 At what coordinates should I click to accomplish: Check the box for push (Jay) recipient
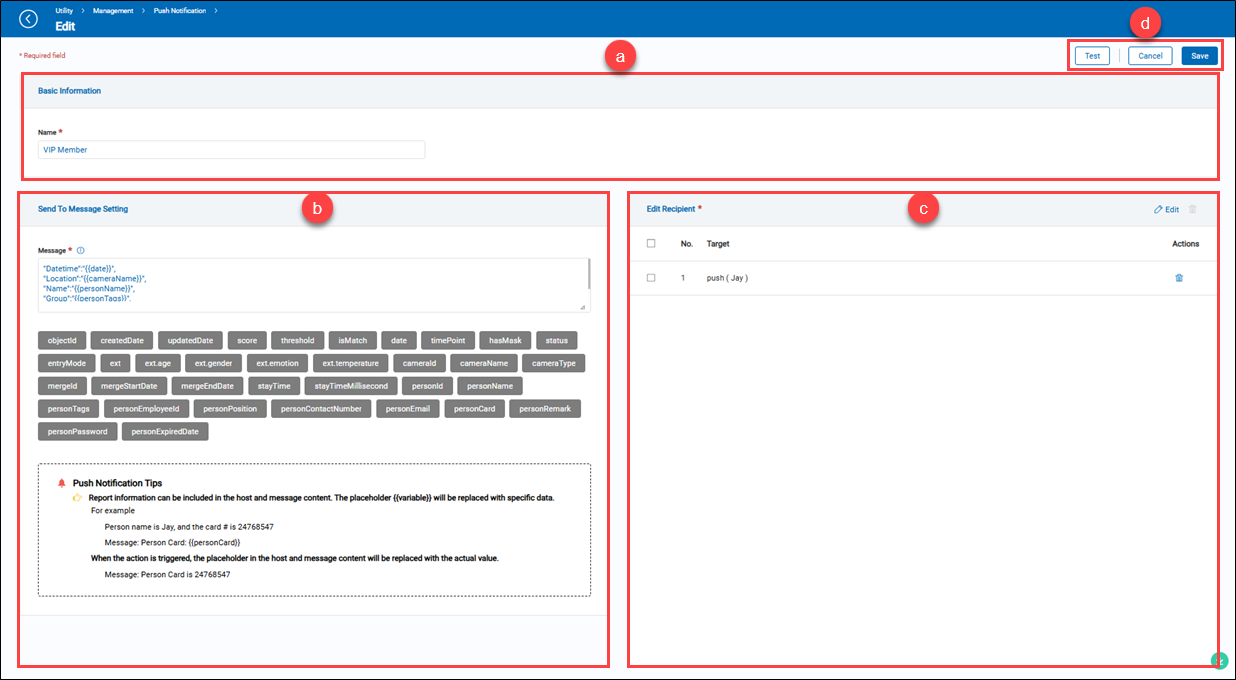pos(651,278)
